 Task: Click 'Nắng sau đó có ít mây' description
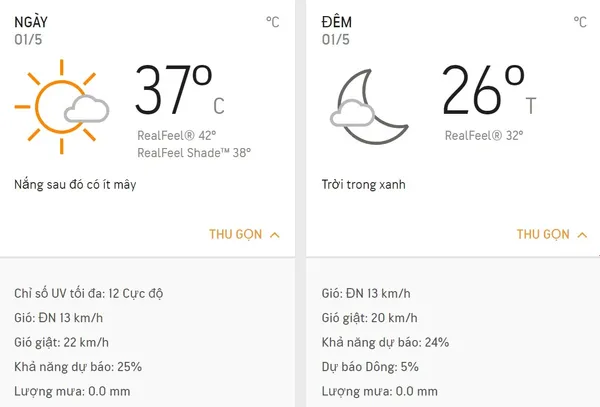[75, 185]
